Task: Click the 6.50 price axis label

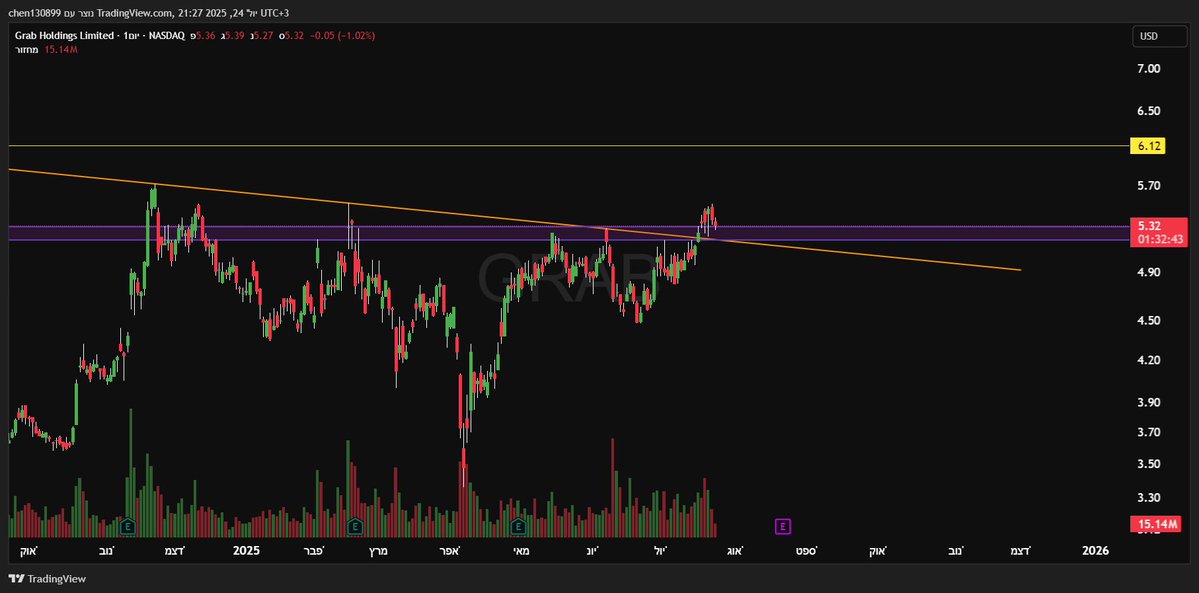Action: [x=1149, y=111]
